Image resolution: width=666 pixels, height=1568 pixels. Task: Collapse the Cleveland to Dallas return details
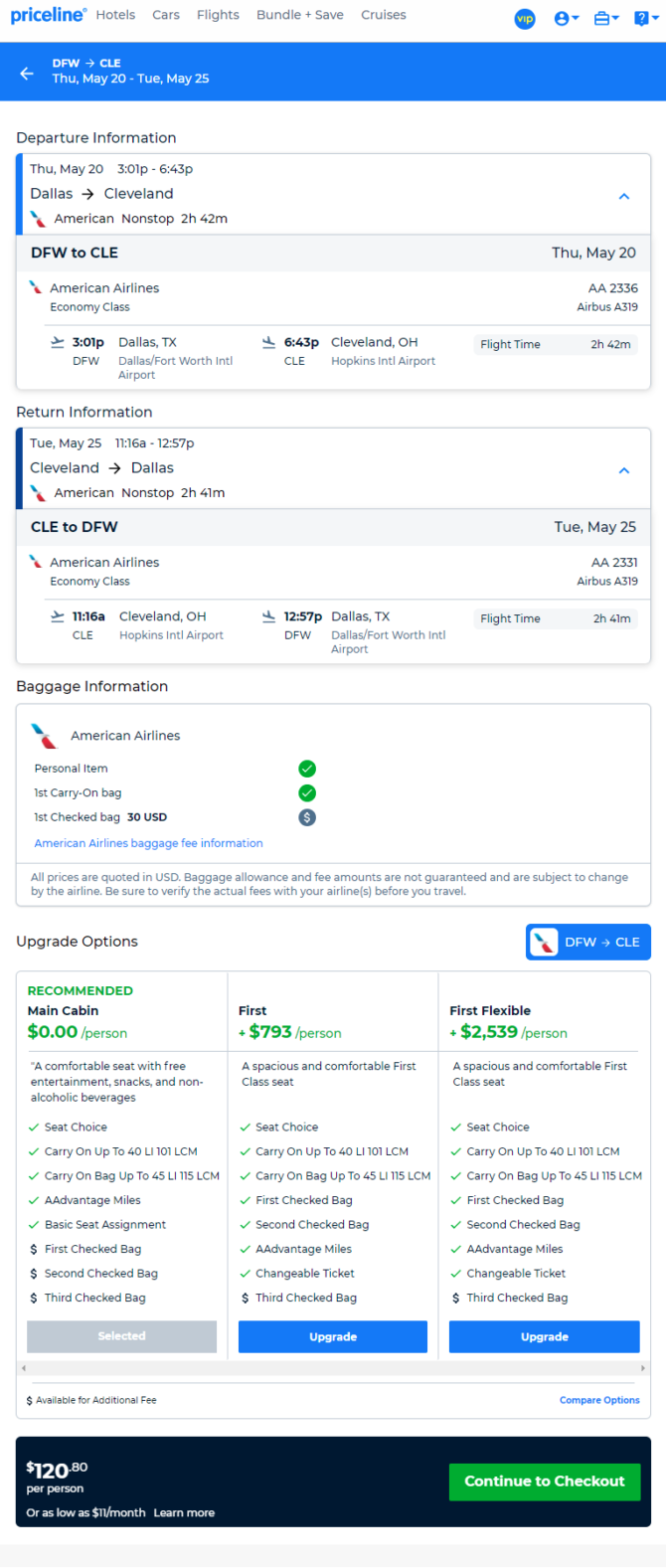tap(624, 470)
